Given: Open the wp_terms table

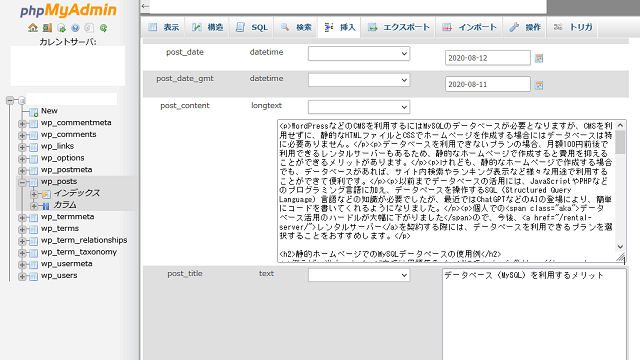Looking at the screenshot, I should coord(60,228).
